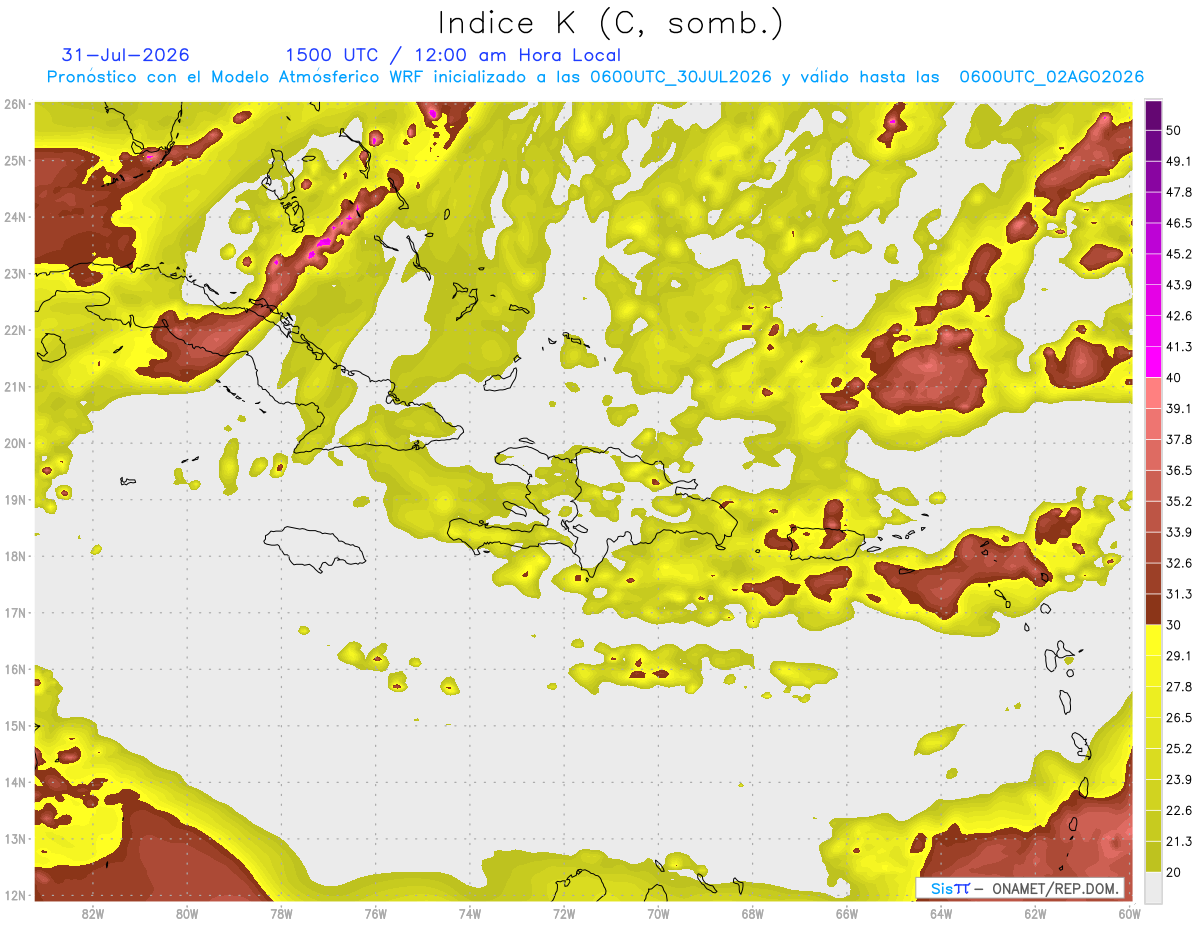The image size is (1200, 927).
Task: Click the longitude label "80W"
Action: pyautogui.click(x=187, y=914)
